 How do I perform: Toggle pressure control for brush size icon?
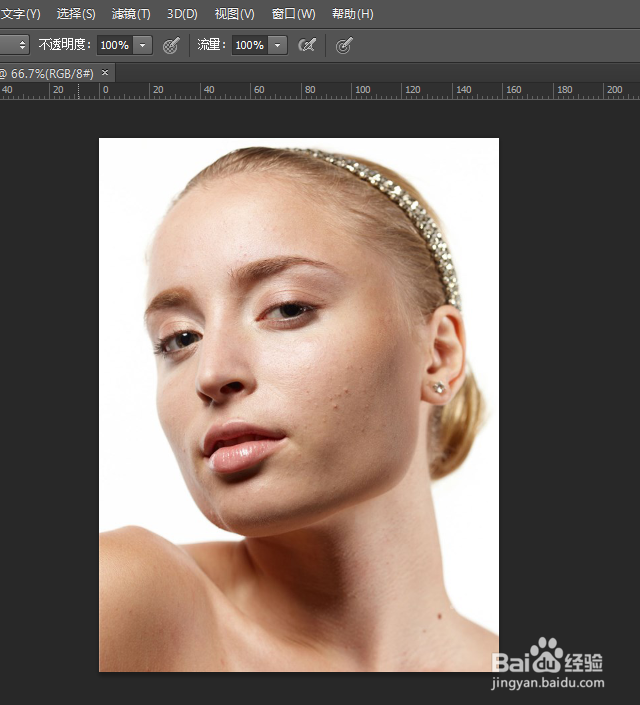tap(344, 45)
